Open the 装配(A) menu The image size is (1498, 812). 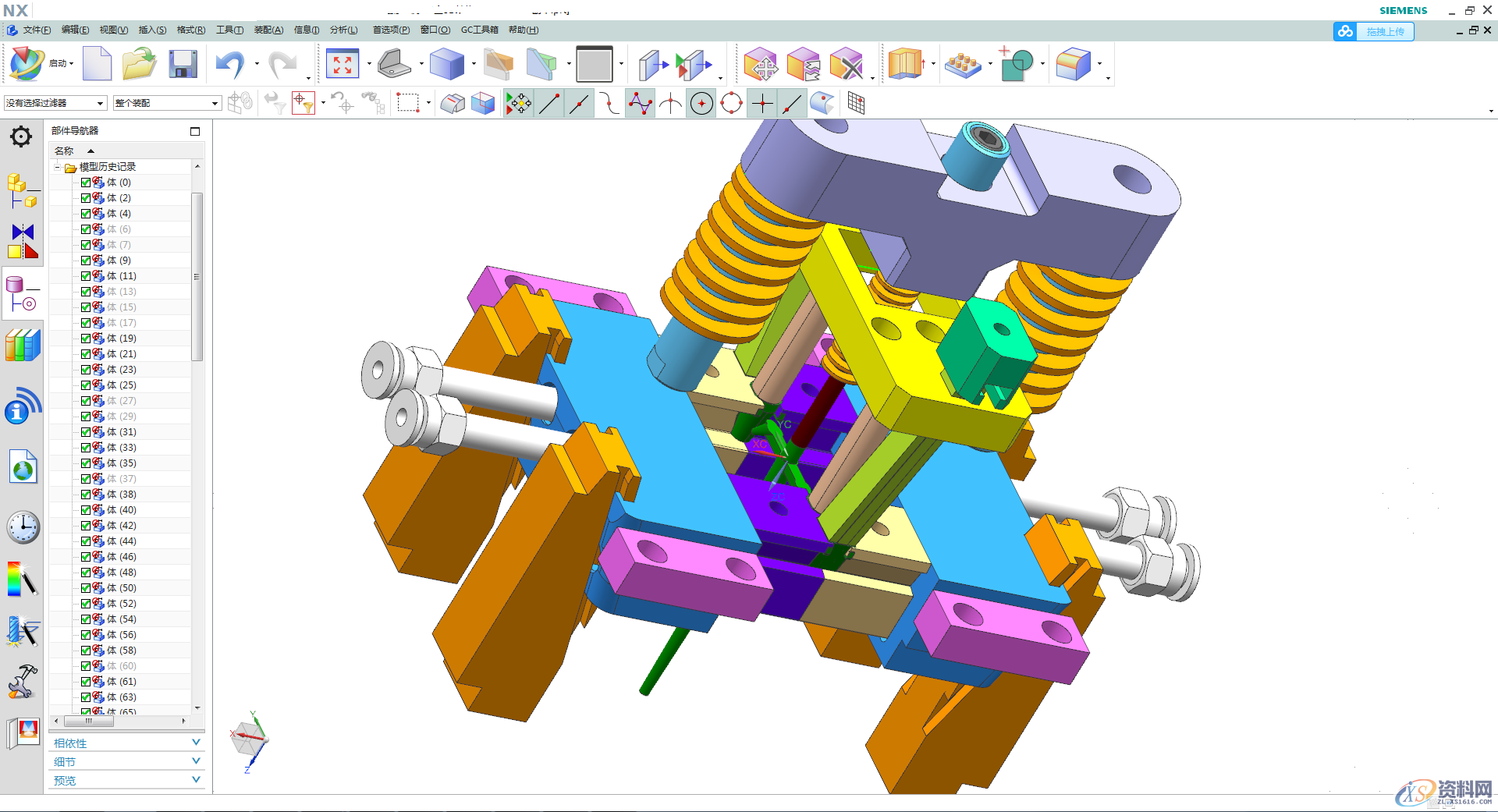[x=268, y=30]
